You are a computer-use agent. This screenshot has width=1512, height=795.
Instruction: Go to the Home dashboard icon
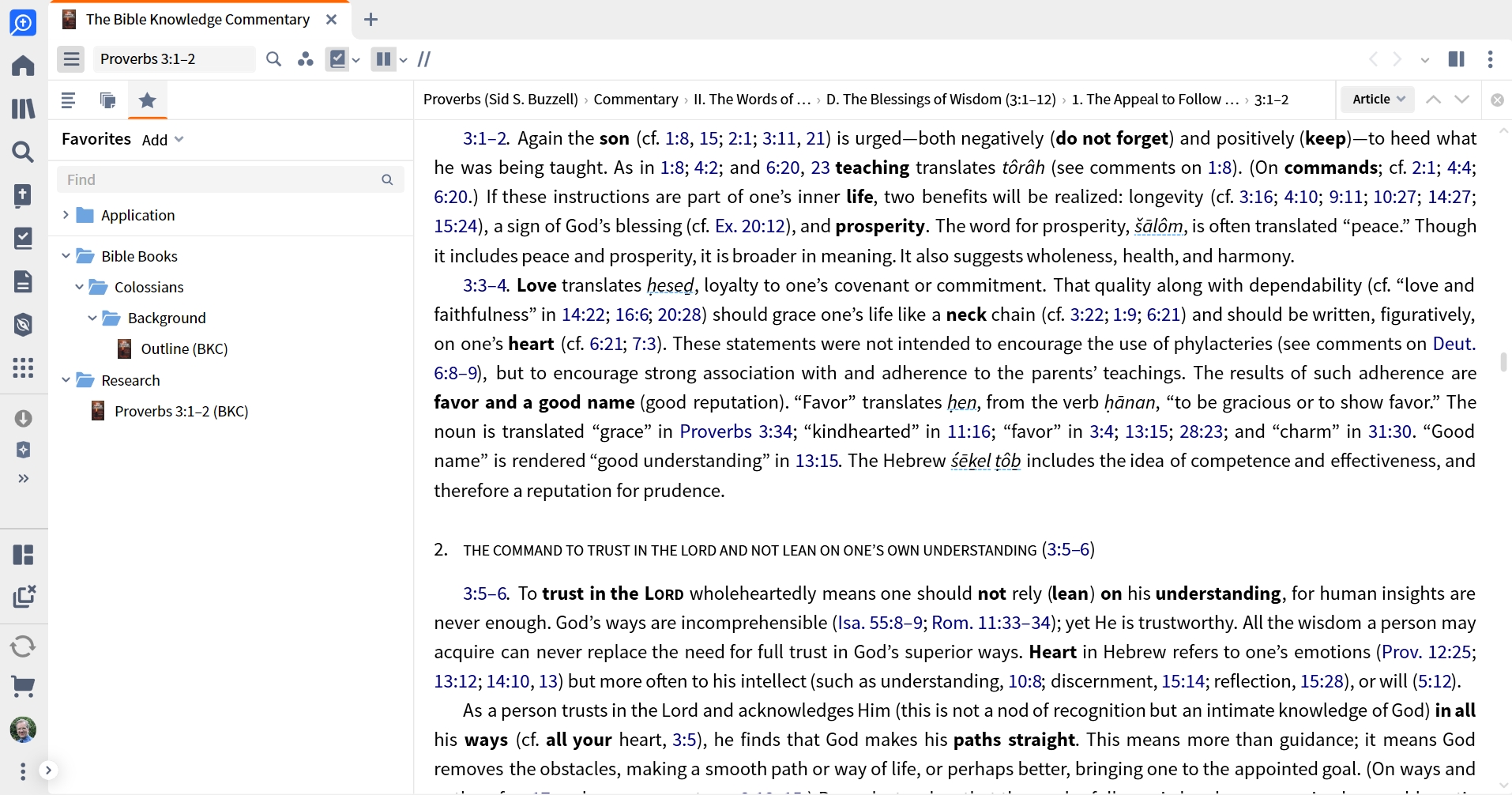(23, 65)
